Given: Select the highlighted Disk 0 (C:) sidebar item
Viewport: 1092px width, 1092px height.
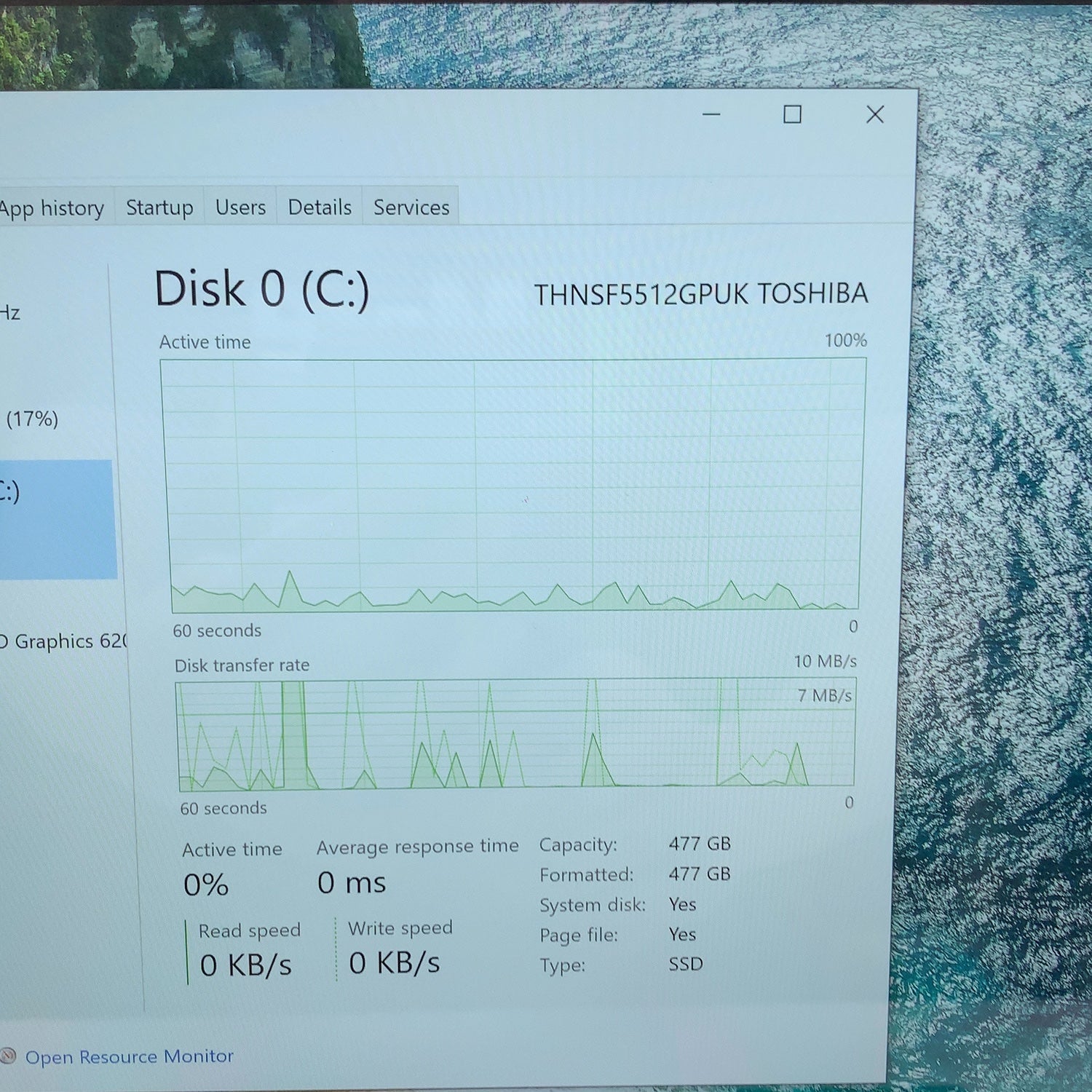Looking at the screenshot, I should pyautogui.click(x=57, y=519).
